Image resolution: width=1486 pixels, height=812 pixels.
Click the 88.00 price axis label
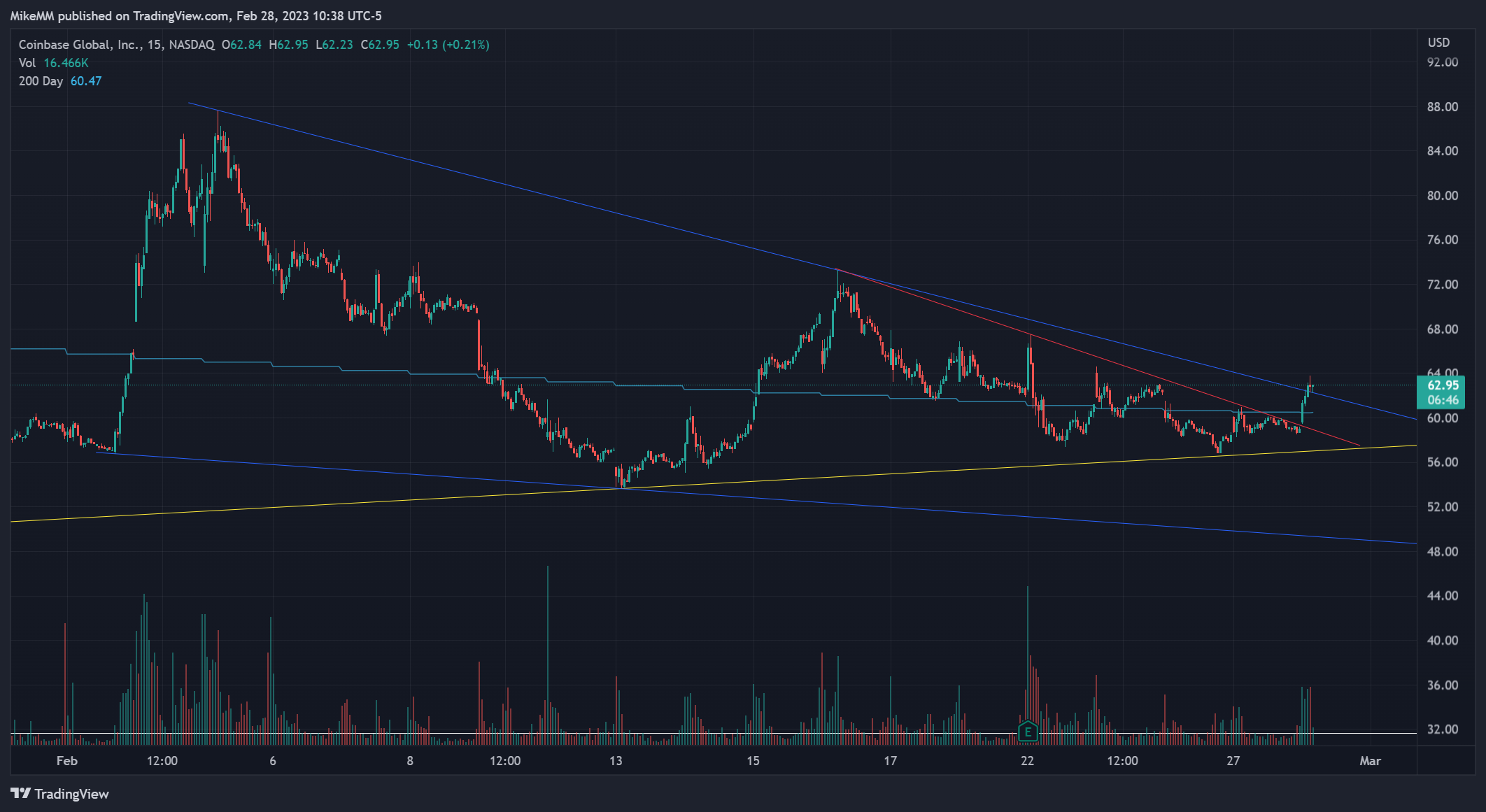click(x=1443, y=106)
